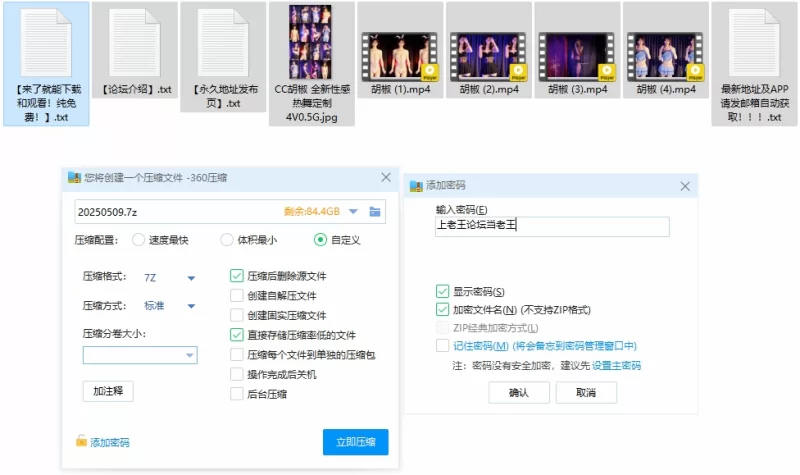Enable 压缩每个文件到单独的压缩包 checkbox
The height and width of the screenshot is (475, 800).
tap(237, 355)
